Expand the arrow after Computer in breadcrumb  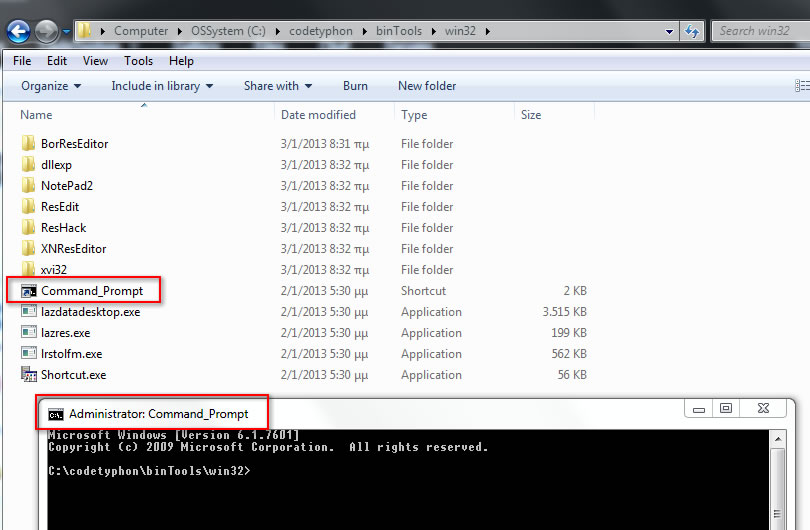click(180, 32)
